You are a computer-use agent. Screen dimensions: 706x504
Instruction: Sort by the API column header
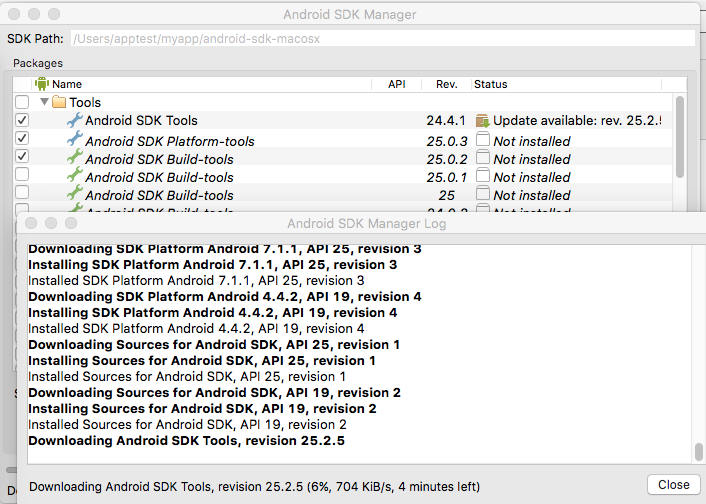click(397, 84)
